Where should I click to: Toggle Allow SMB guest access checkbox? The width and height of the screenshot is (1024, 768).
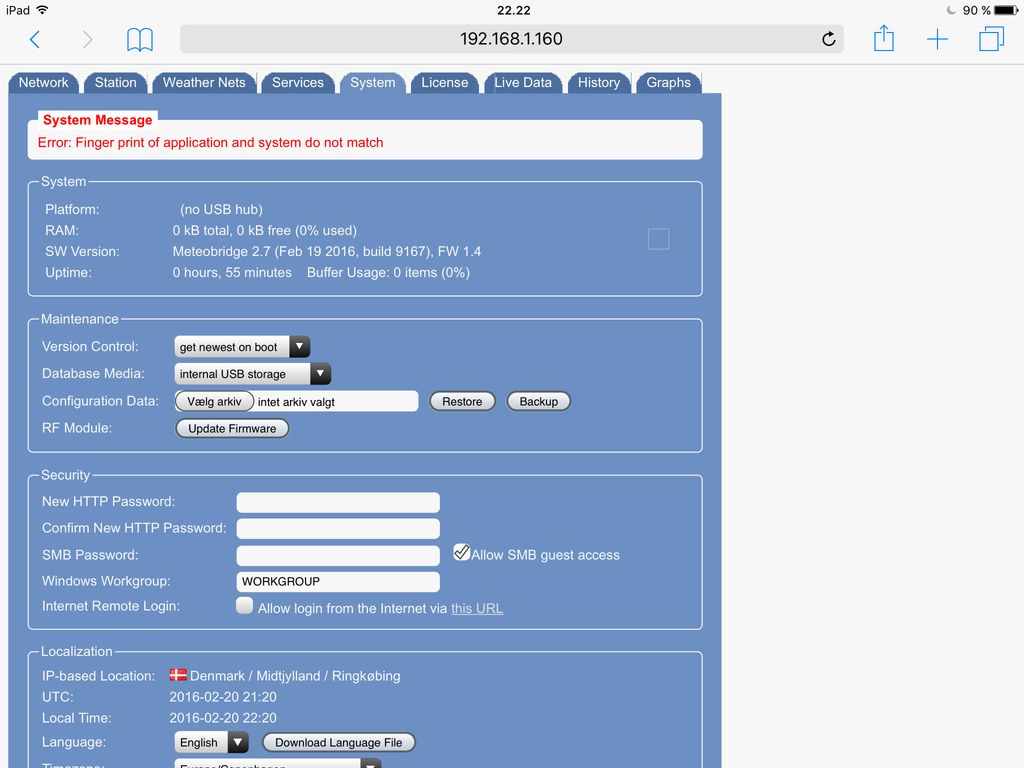(461, 553)
